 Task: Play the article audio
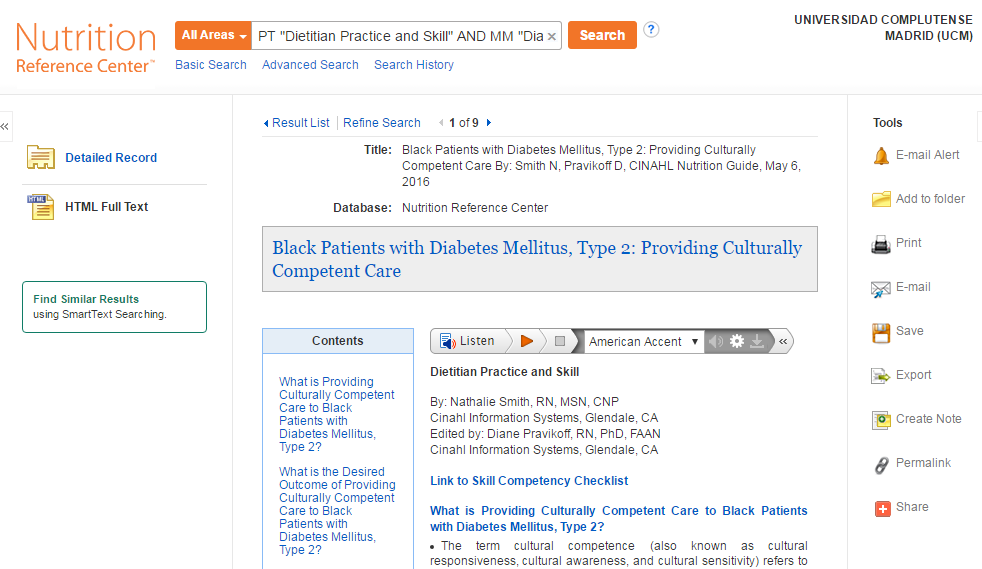527,341
